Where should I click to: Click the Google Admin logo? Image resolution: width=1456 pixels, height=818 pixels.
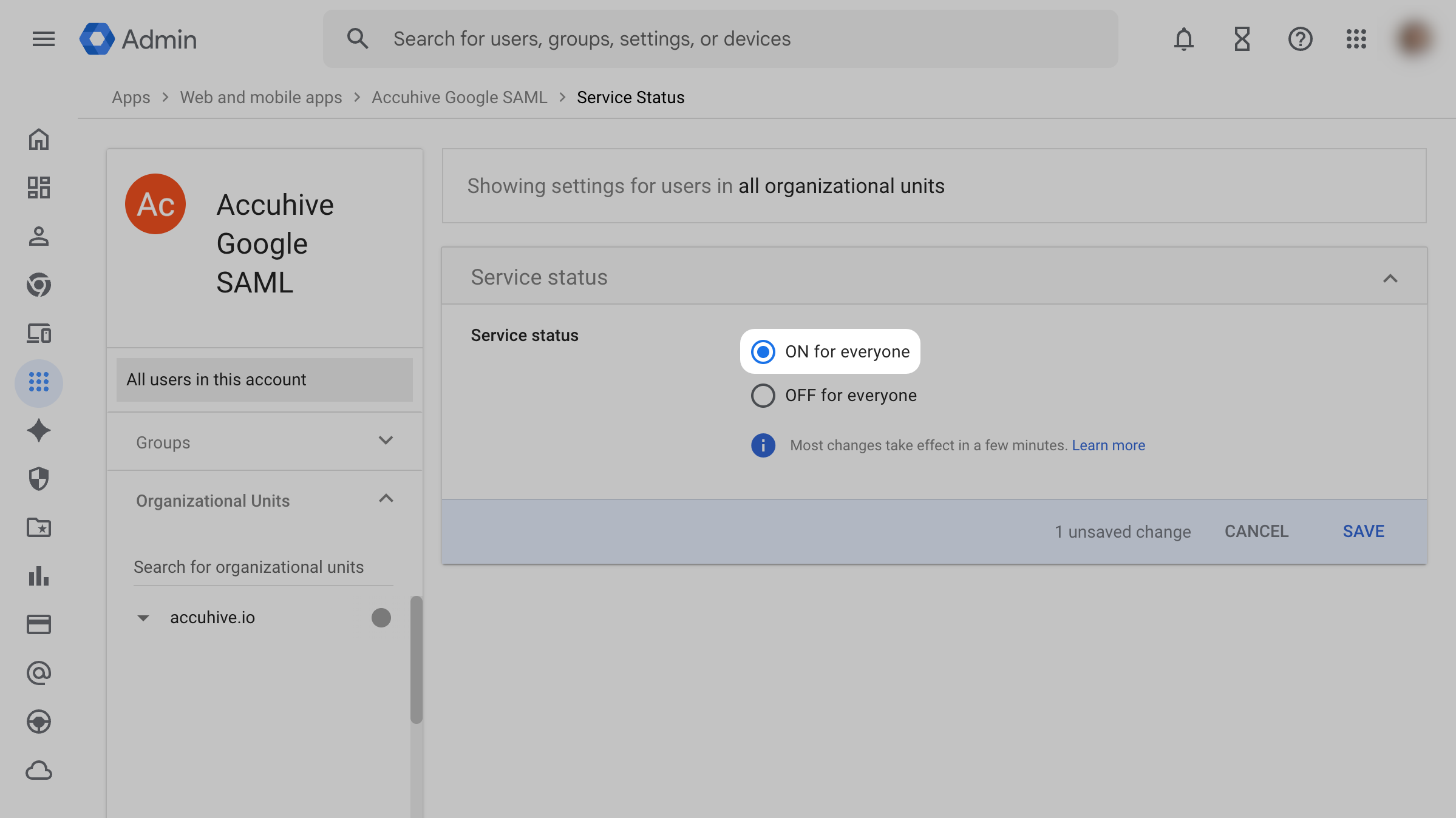pos(138,39)
